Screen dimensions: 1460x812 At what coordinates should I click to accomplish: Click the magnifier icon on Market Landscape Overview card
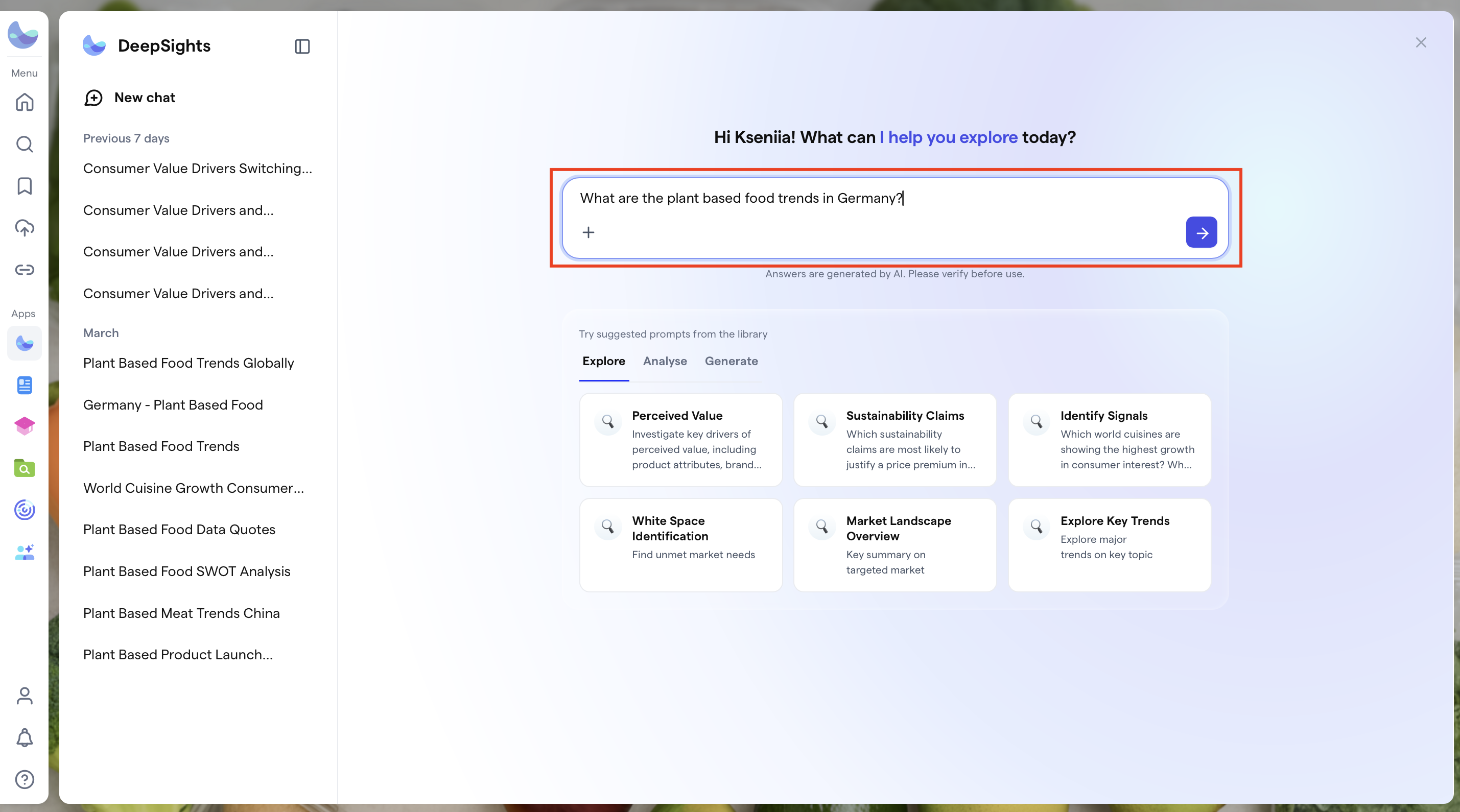822,527
